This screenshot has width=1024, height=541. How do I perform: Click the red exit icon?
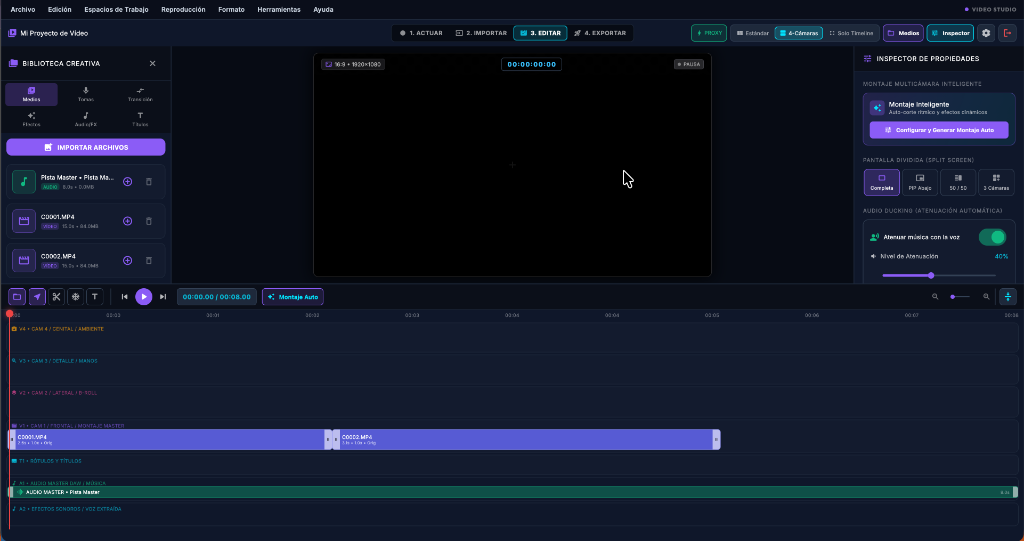1008,33
